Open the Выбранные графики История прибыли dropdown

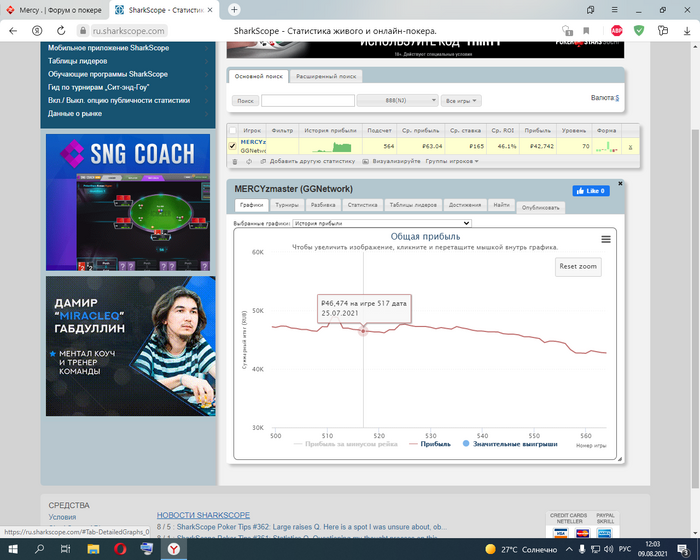click(x=382, y=223)
